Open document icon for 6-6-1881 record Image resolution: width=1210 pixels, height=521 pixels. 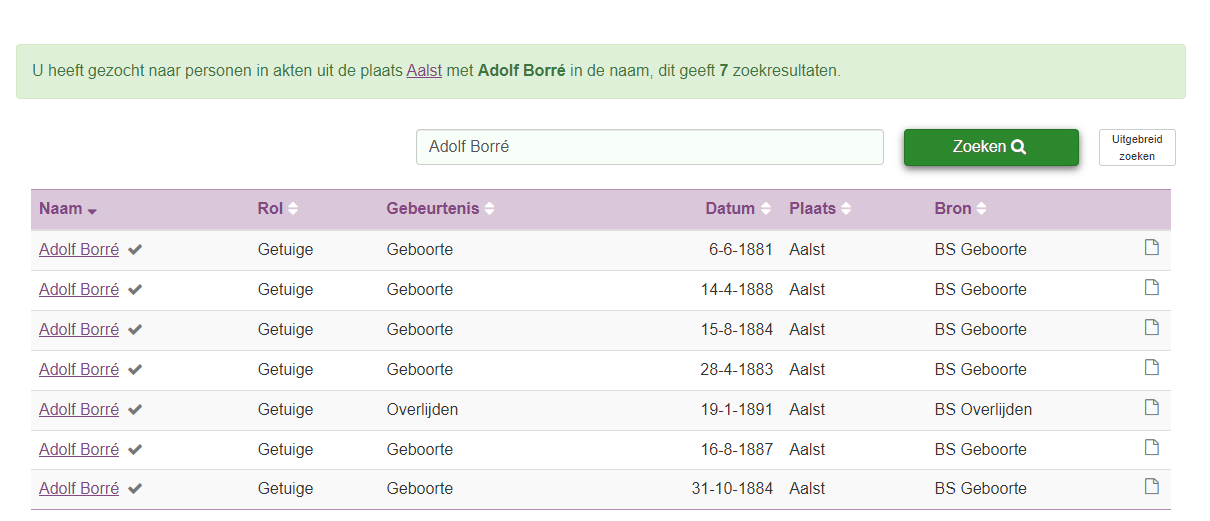pos(1151,248)
